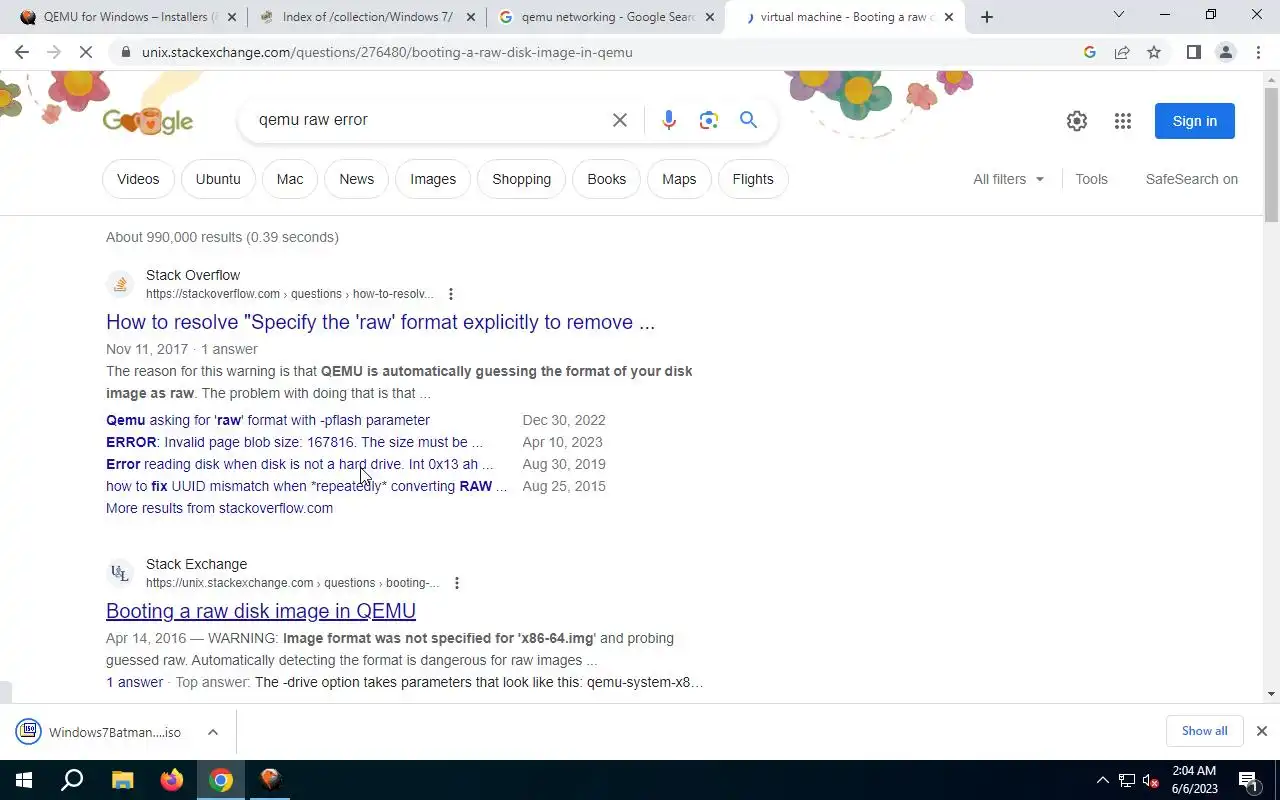Open File Explorer from taskbar

coord(122,780)
